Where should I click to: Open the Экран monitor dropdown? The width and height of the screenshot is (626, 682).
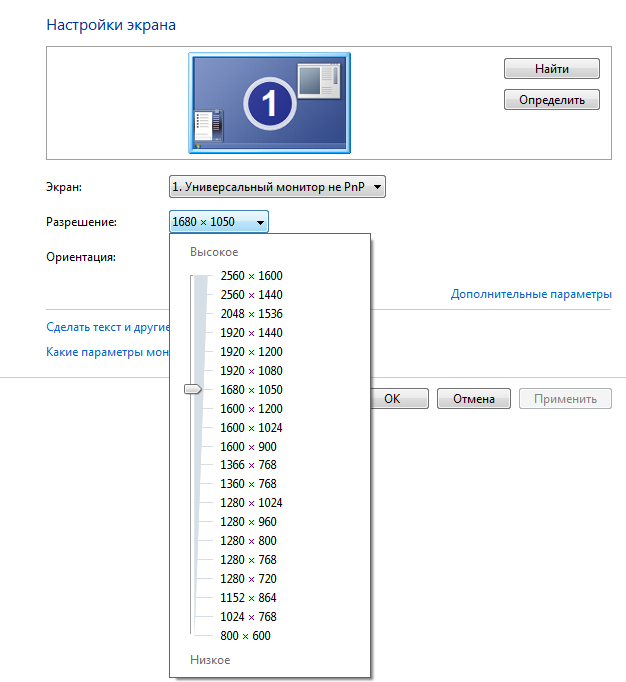pyautogui.click(x=277, y=187)
